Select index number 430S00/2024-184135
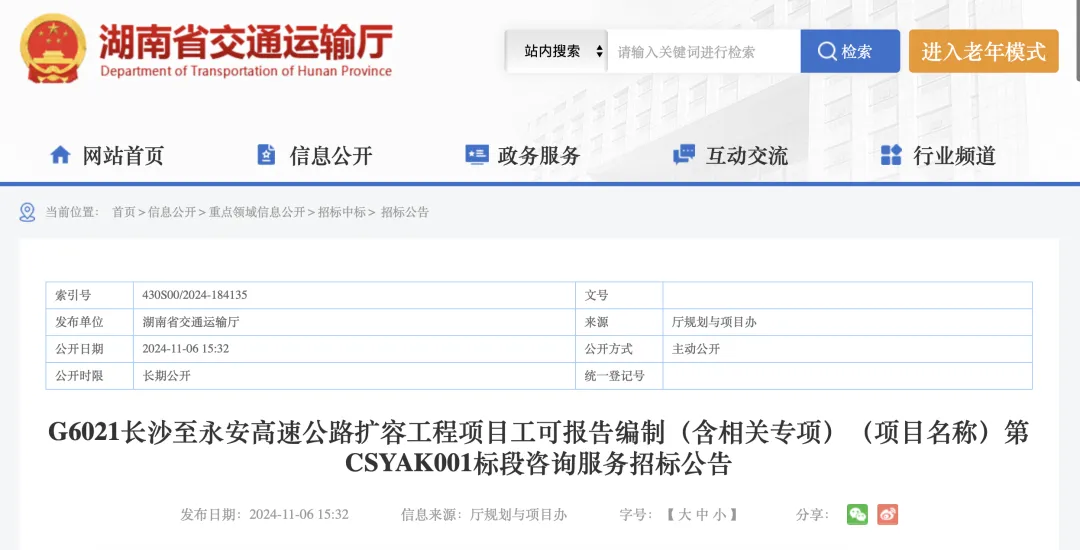The image size is (1080, 550). click(195, 295)
